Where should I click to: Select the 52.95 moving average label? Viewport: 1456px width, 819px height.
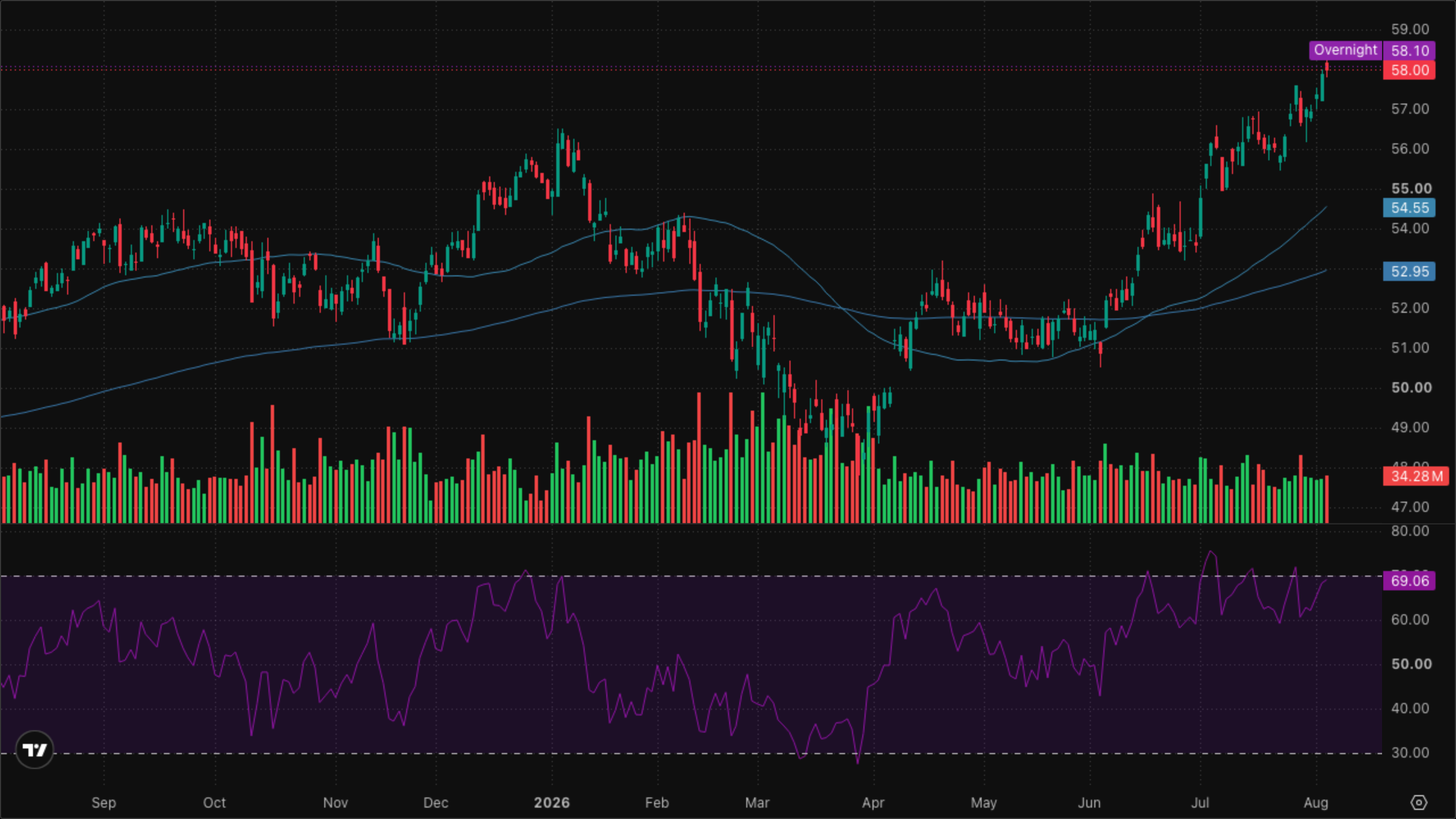click(x=1409, y=272)
